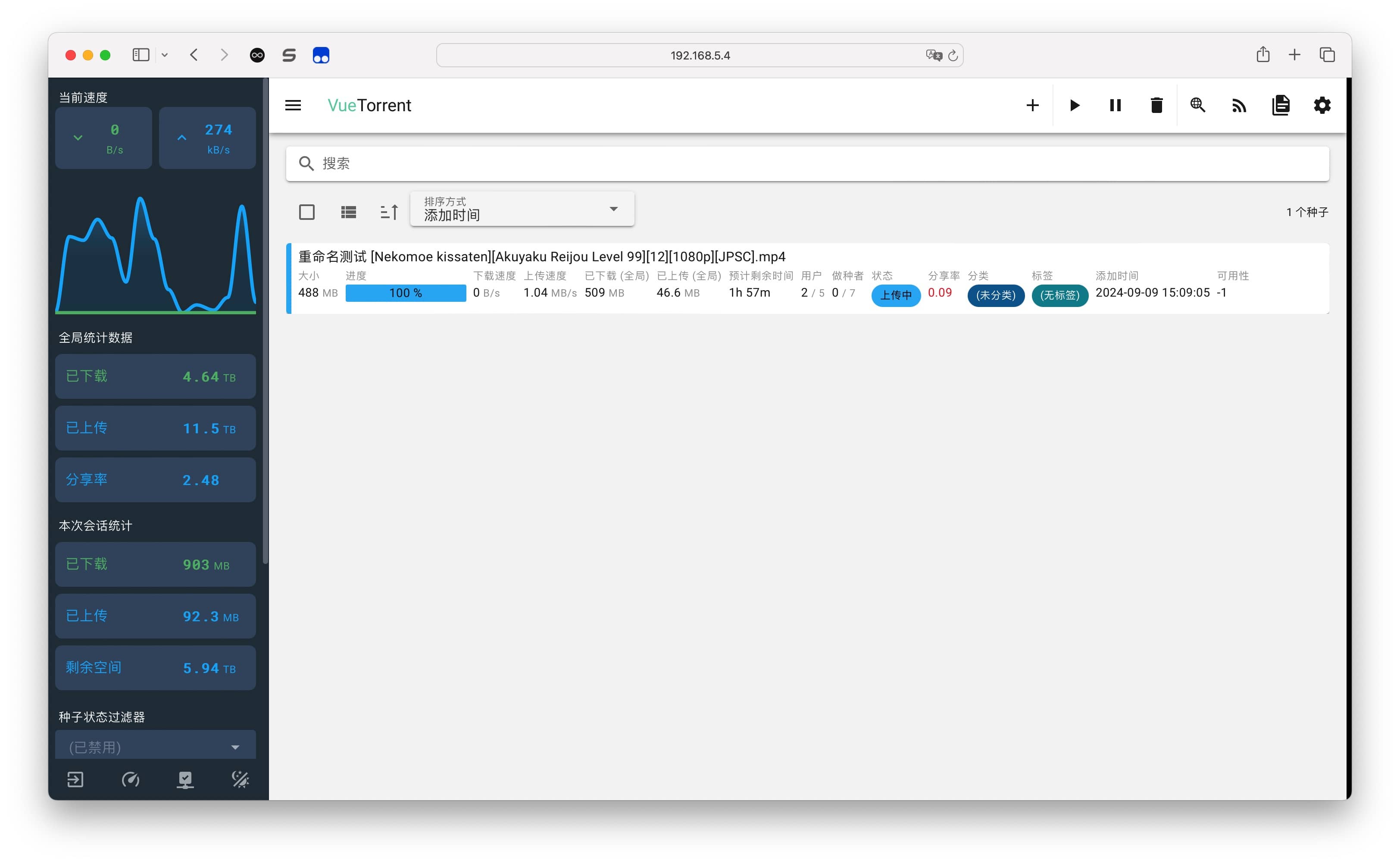Click the 搜索 search field

pos(807,163)
